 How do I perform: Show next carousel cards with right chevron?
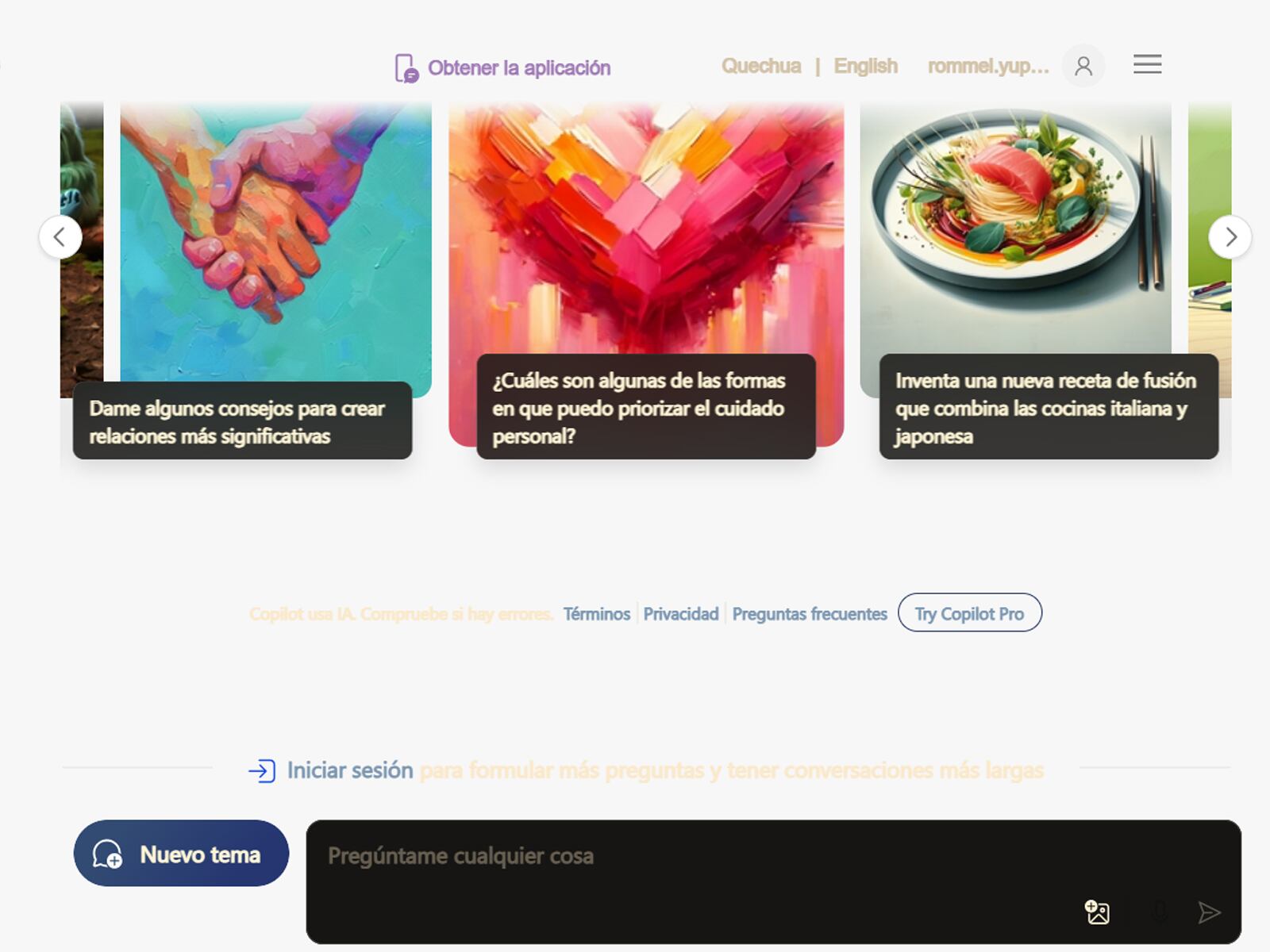pos(1230,236)
